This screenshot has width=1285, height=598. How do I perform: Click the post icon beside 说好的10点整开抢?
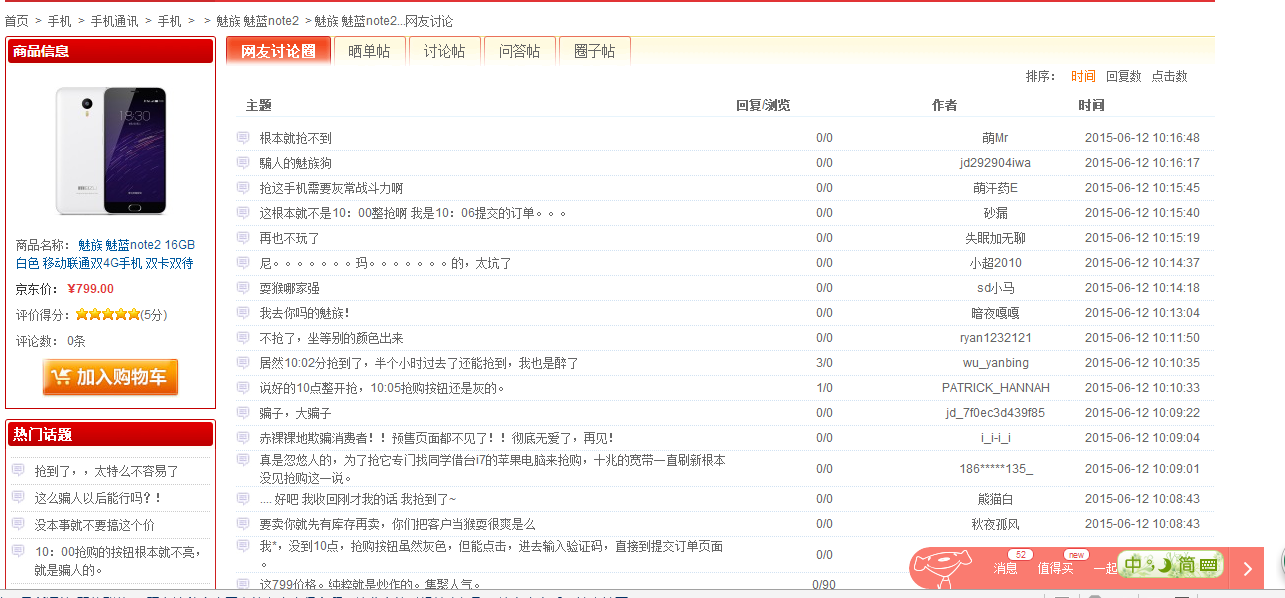(243, 388)
